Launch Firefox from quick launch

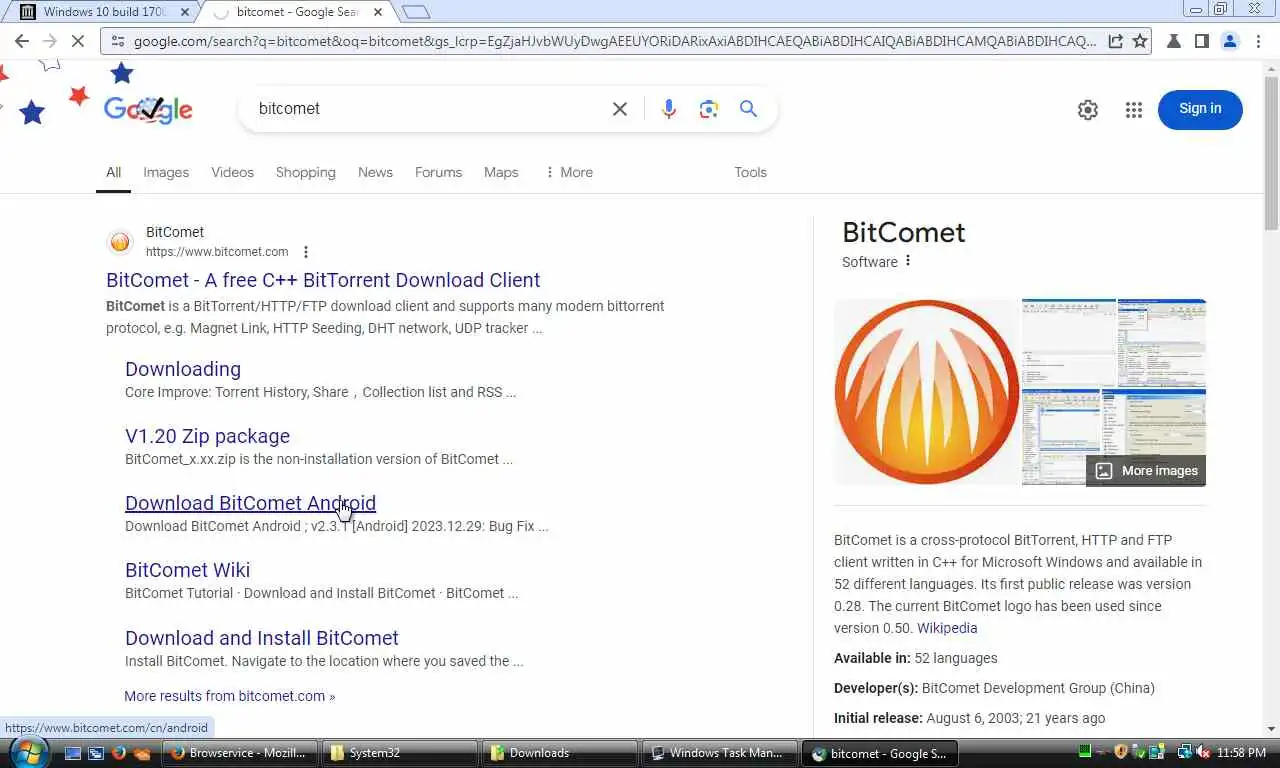(x=119, y=753)
